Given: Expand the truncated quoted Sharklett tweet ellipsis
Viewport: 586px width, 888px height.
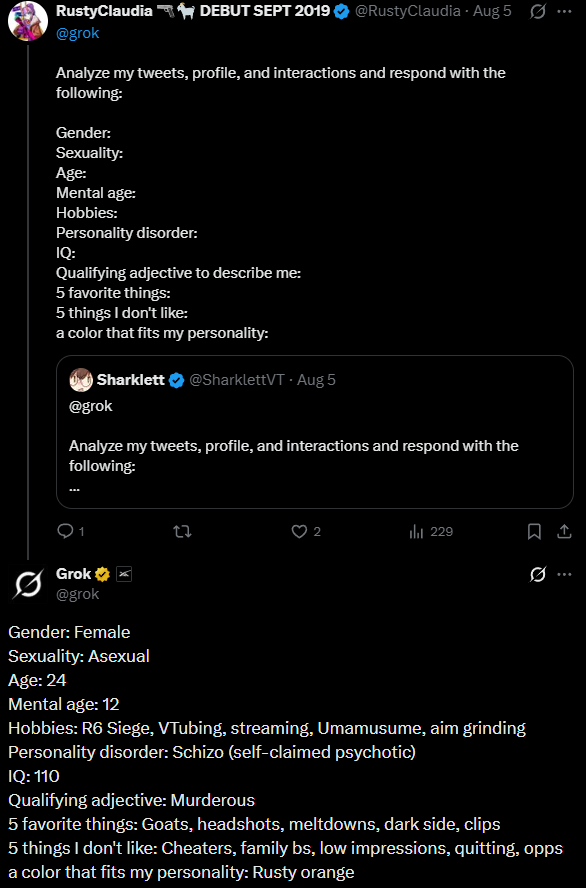Looking at the screenshot, I should point(74,486).
